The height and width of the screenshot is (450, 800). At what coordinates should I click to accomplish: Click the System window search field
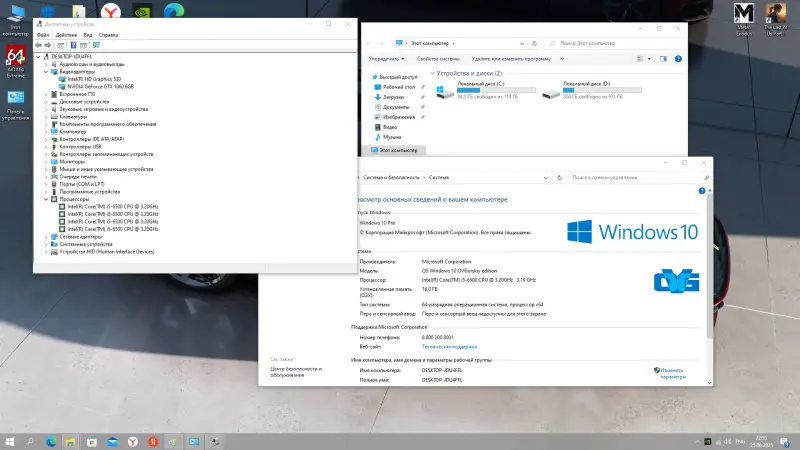[x=639, y=178]
